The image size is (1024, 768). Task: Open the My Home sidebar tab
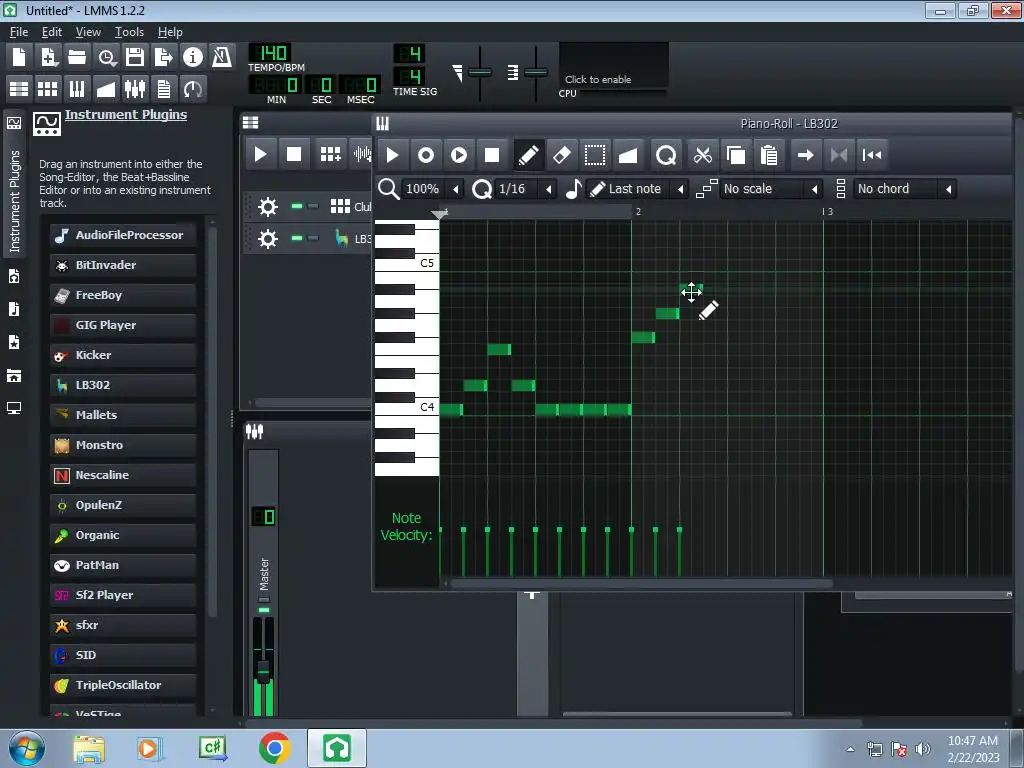click(x=14, y=376)
